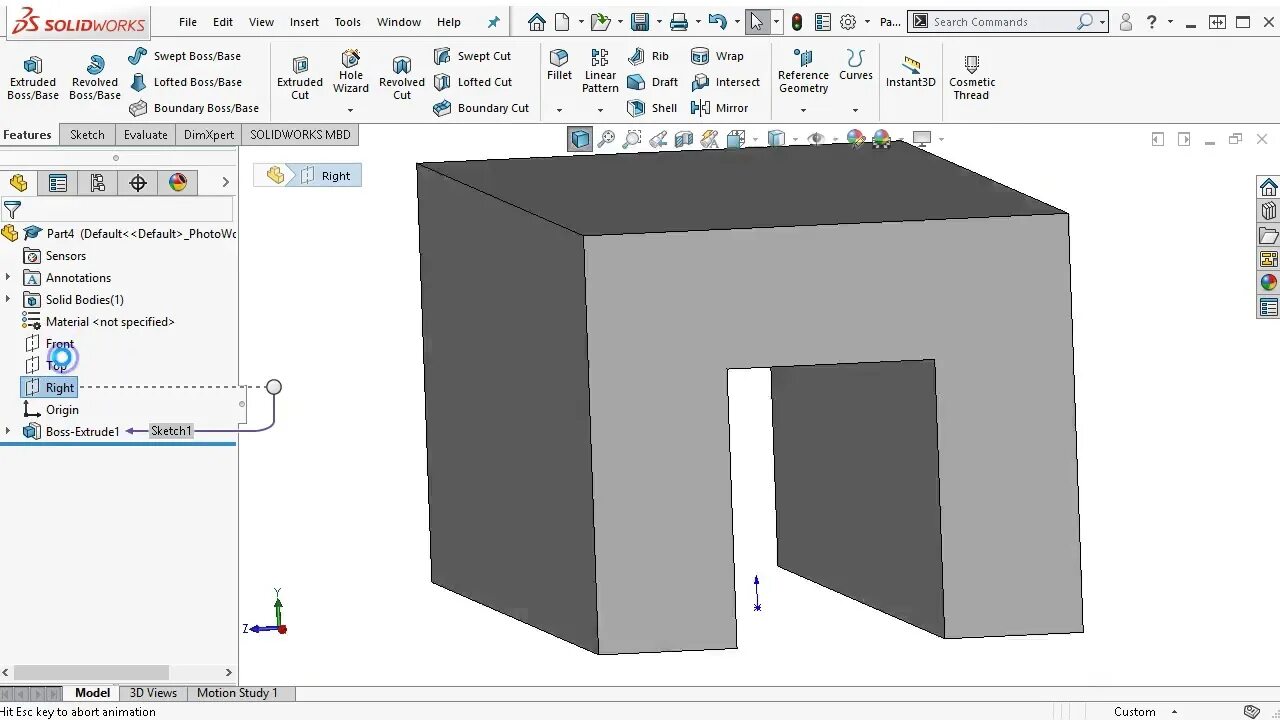This screenshot has width=1280, height=720.
Task: Click Boundary Boss/Base
Action: 194,108
